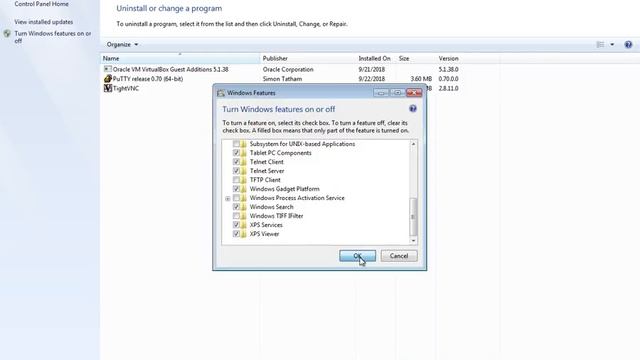Uncheck Tablet PC Components checkbox
This screenshot has width=640, height=360.
236,153
